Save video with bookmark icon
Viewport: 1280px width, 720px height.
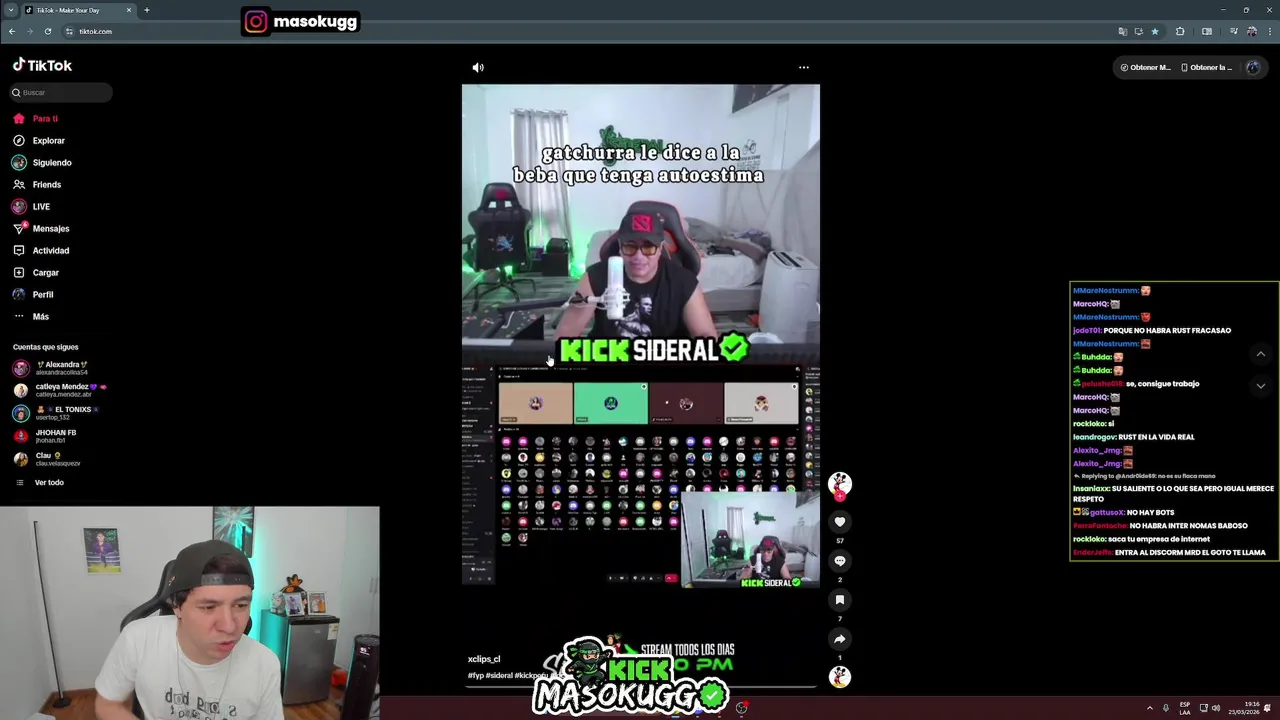tap(840, 600)
